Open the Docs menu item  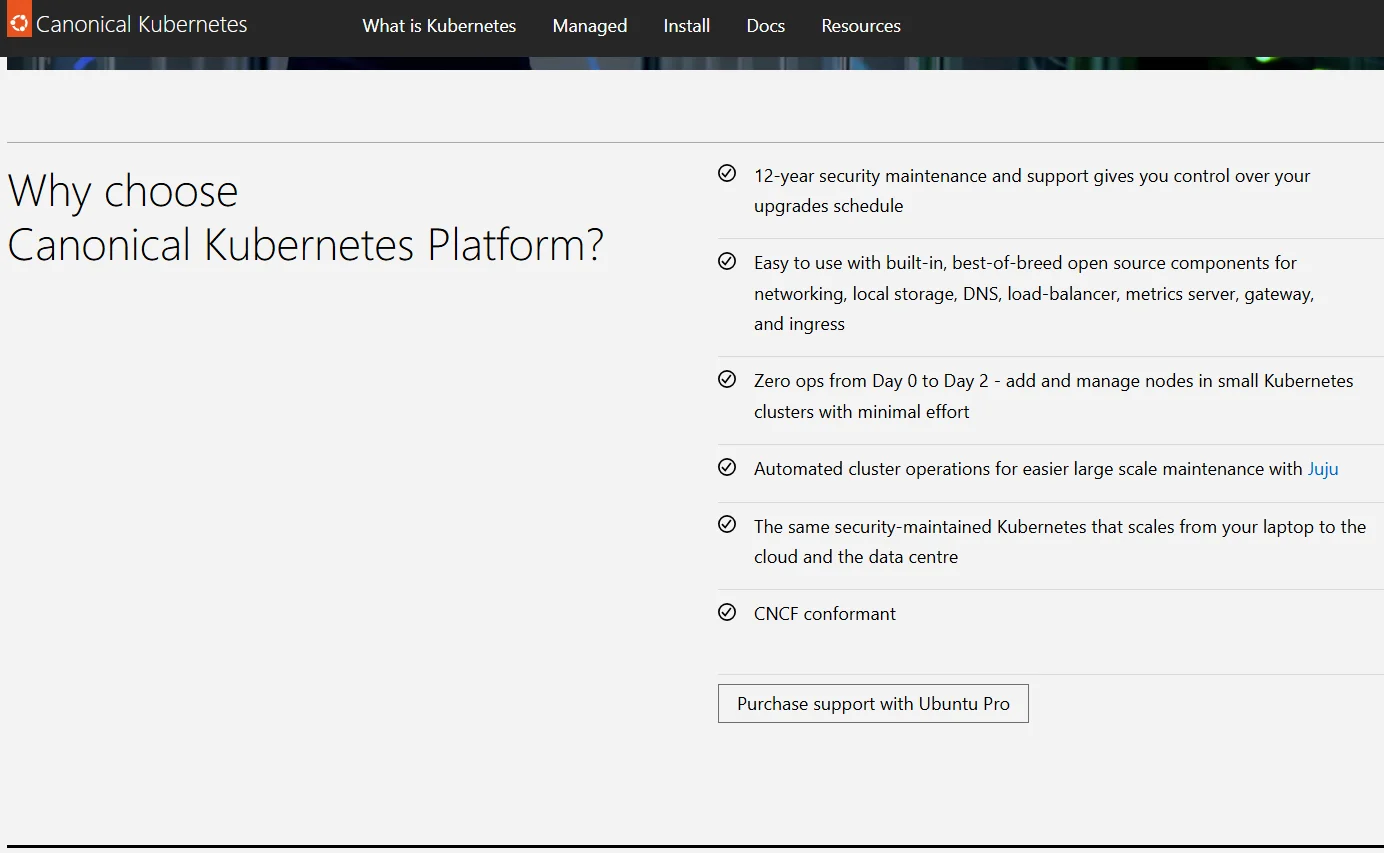coord(766,26)
